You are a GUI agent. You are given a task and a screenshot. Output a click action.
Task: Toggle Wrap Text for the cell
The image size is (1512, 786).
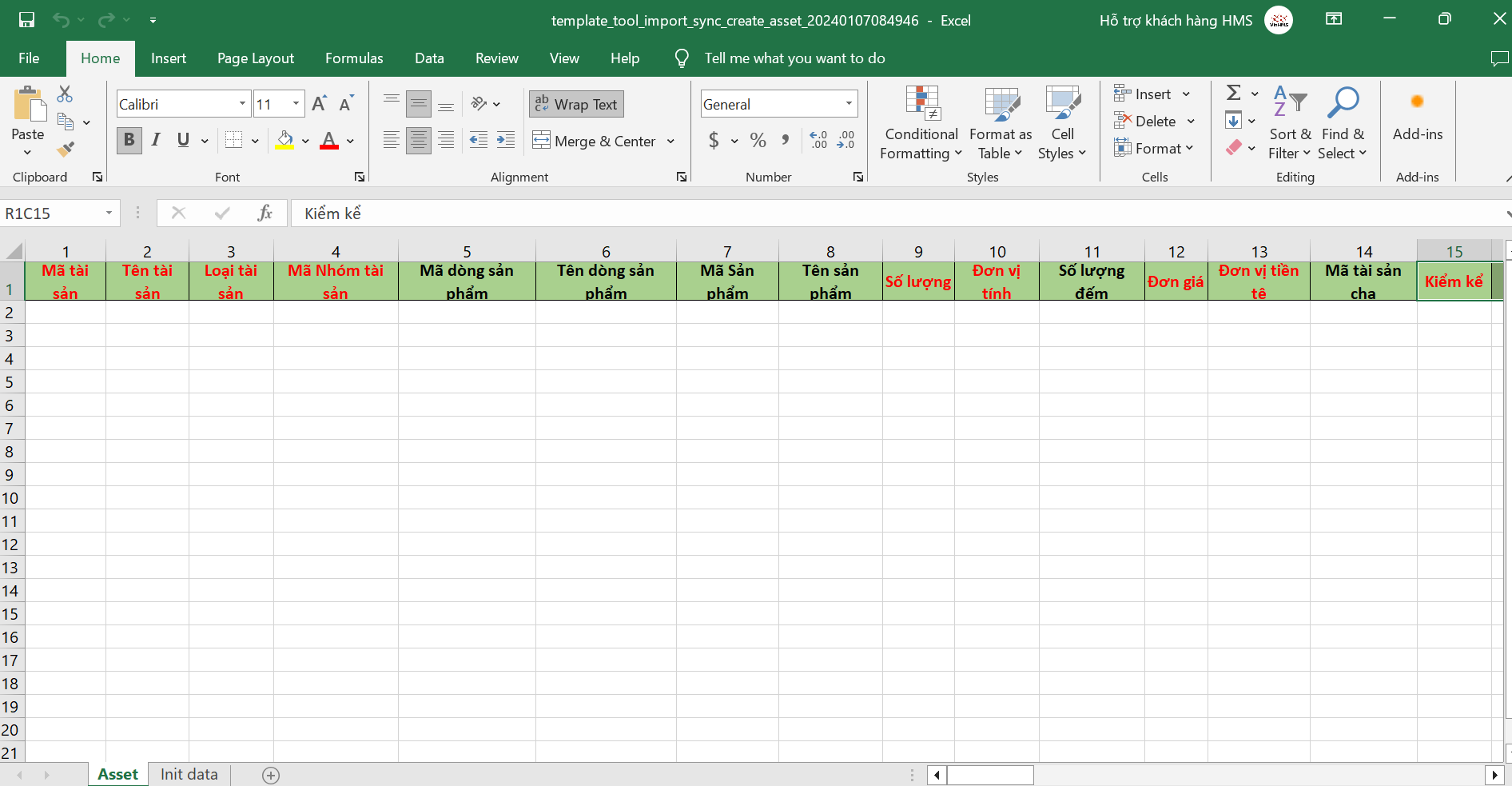click(x=576, y=104)
